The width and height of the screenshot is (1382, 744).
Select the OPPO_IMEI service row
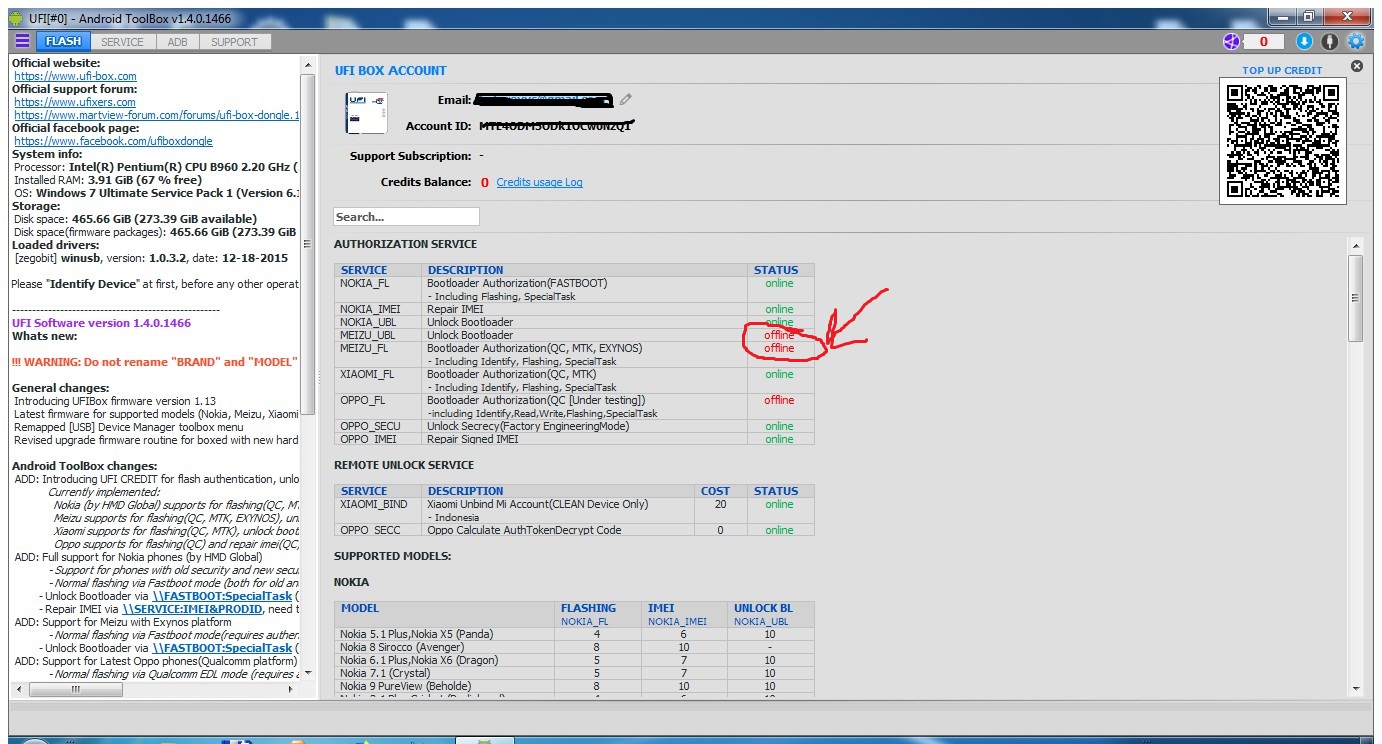[x=574, y=439]
